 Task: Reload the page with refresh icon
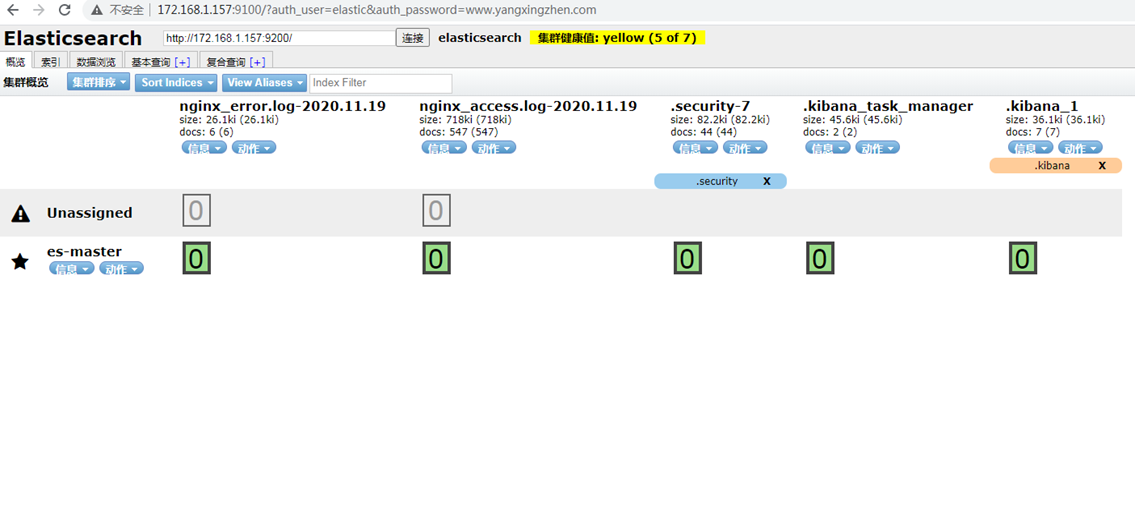click(x=64, y=10)
